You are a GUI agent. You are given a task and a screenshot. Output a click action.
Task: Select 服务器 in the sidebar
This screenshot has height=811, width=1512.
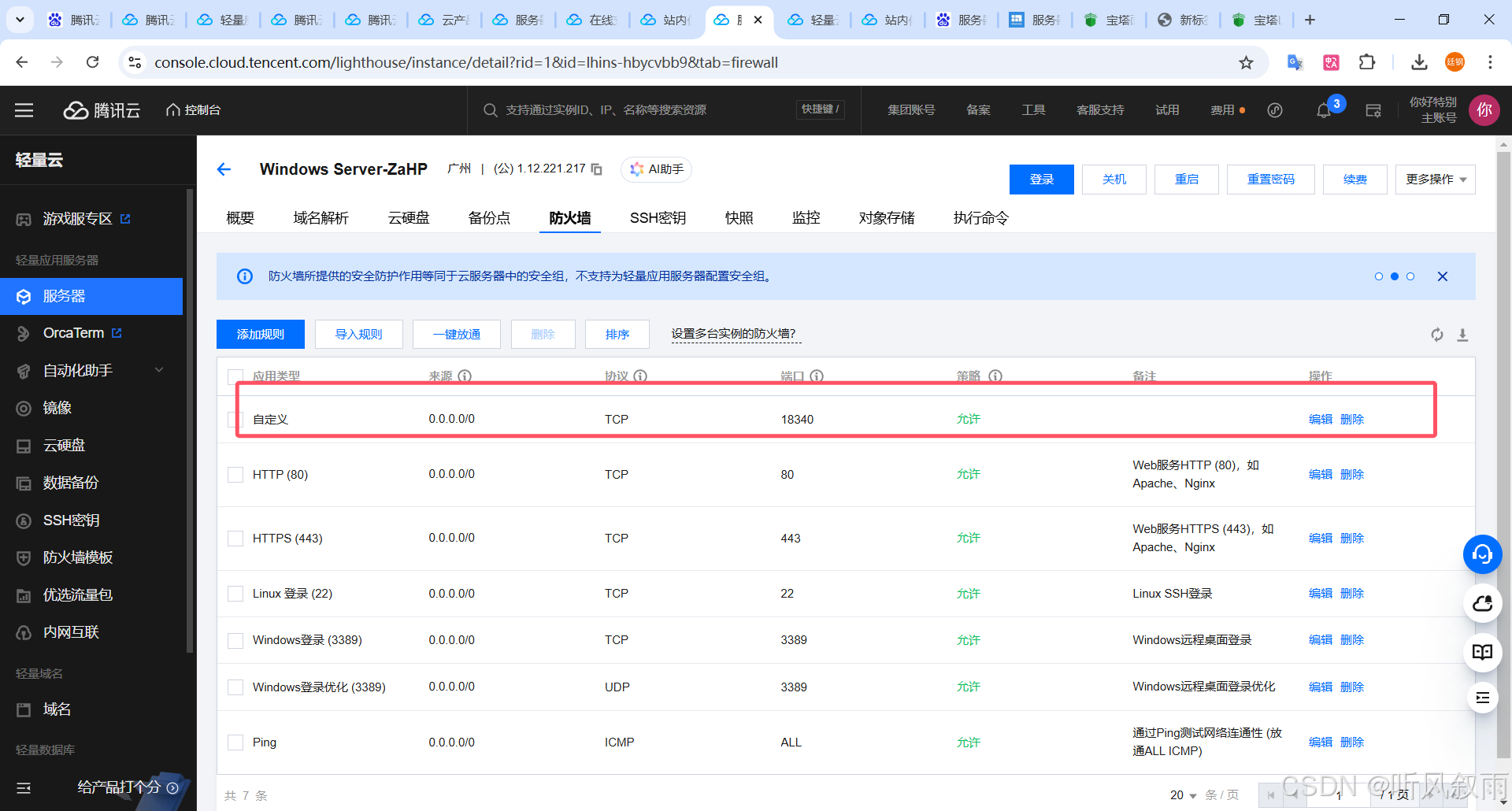pyautogui.click(x=91, y=296)
